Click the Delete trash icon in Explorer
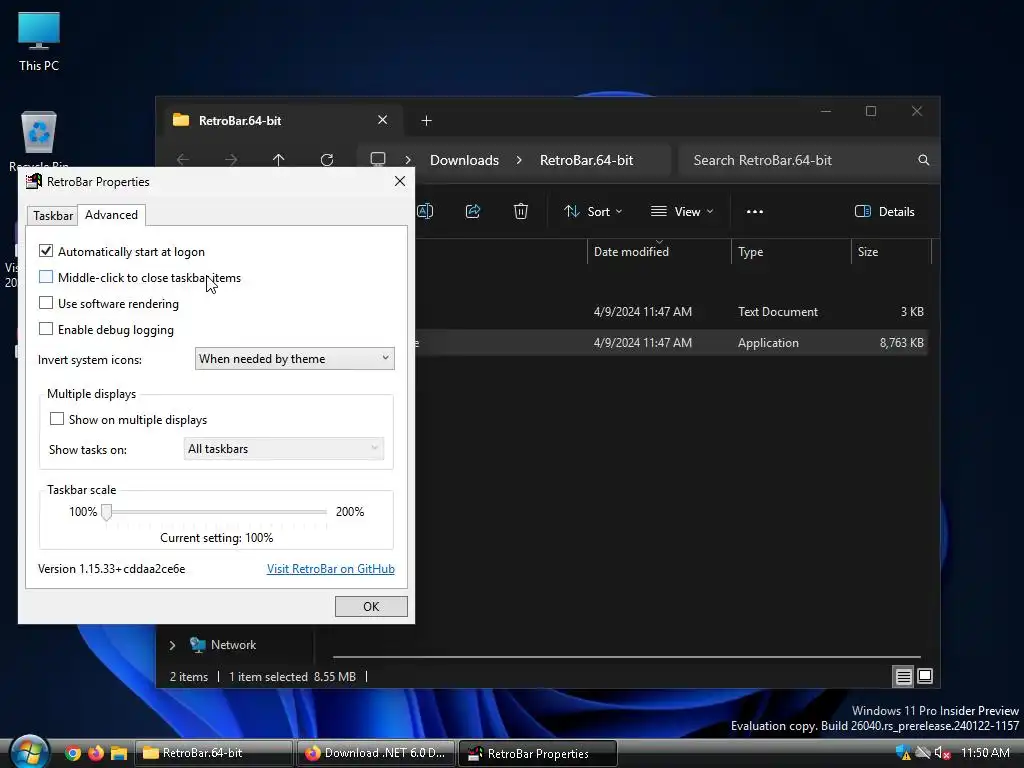Image resolution: width=1024 pixels, height=768 pixels. point(520,211)
